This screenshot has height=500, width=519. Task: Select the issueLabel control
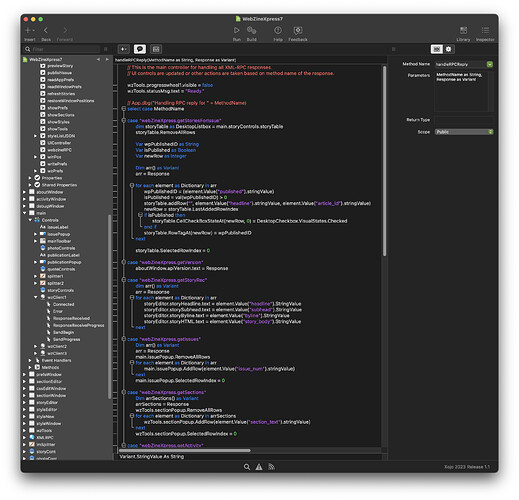57,227
